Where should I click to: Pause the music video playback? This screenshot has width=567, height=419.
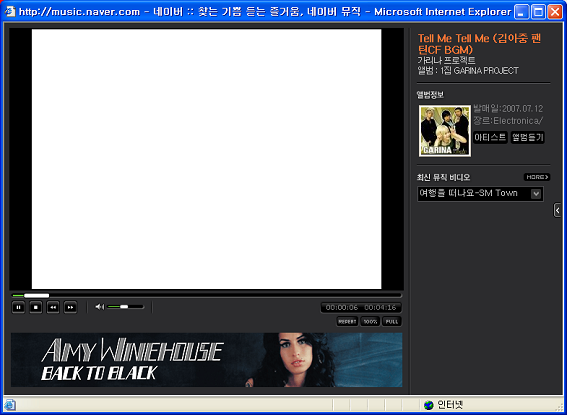pyautogui.click(x=18, y=307)
